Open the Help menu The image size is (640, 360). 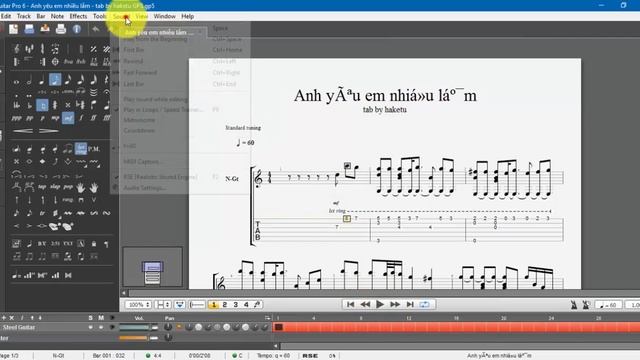point(187,16)
